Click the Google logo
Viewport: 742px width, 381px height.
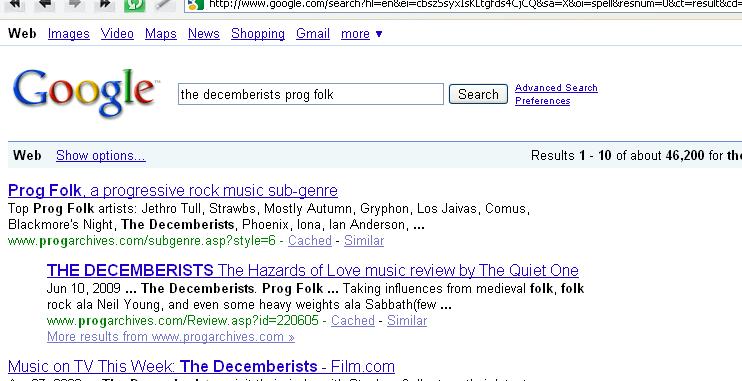tap(84, 93)
